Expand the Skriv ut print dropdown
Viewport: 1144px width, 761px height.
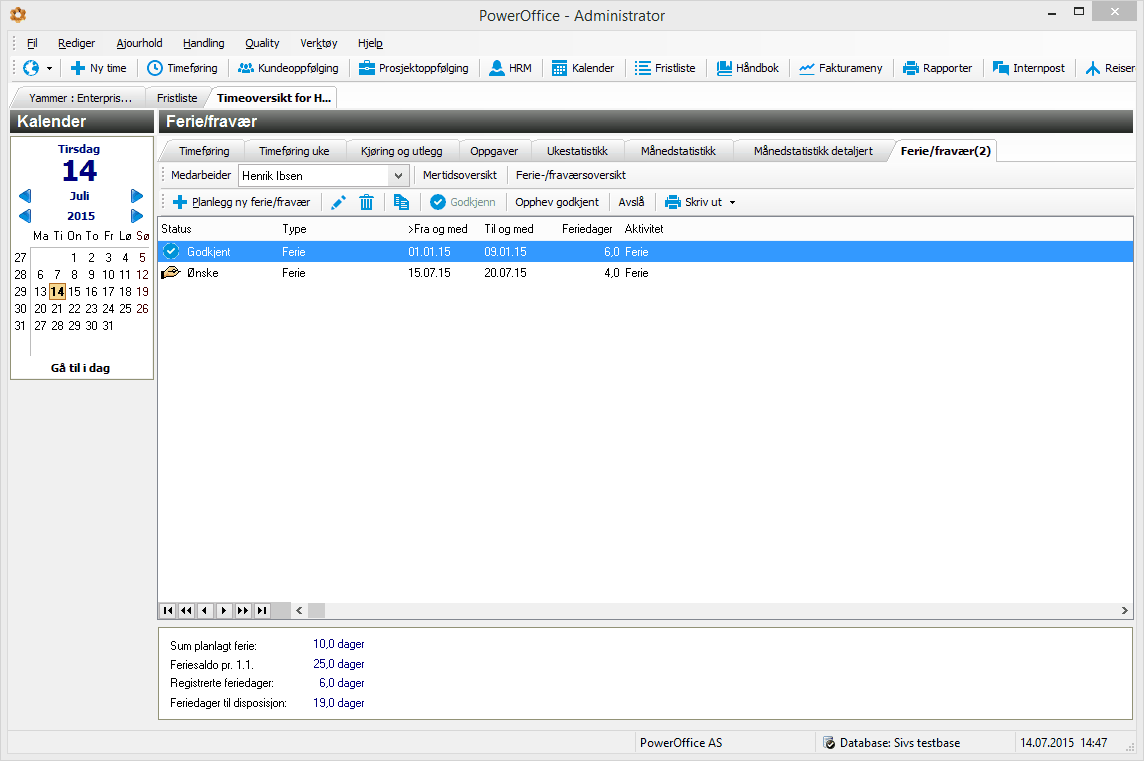tap(733, 203)
